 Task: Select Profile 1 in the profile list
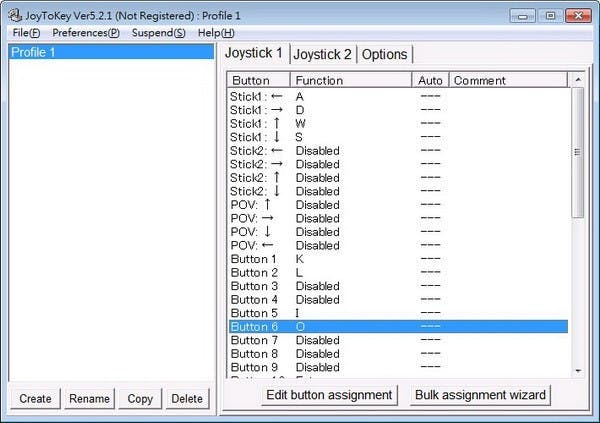click(x=111, y=52)
